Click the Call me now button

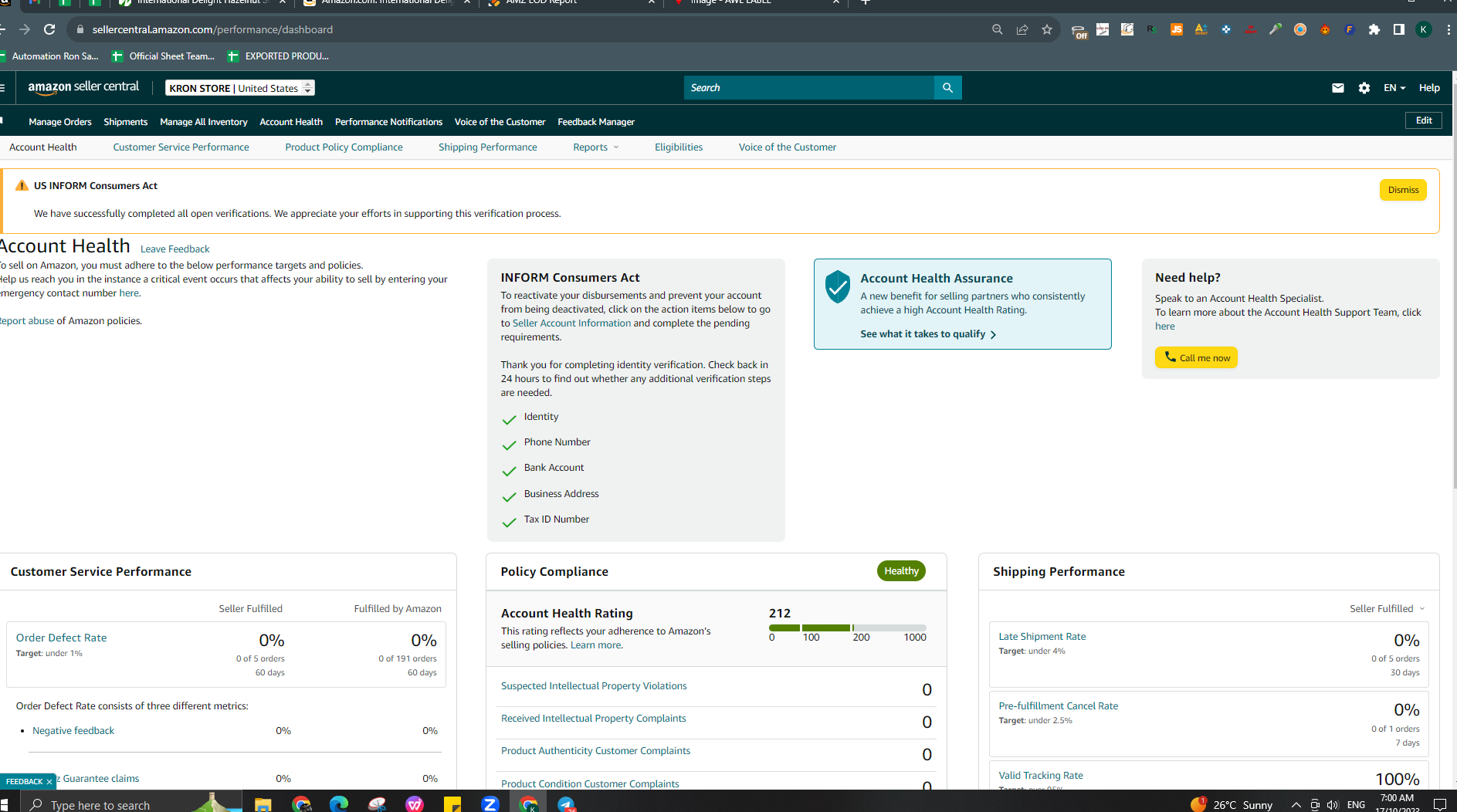1196,357
